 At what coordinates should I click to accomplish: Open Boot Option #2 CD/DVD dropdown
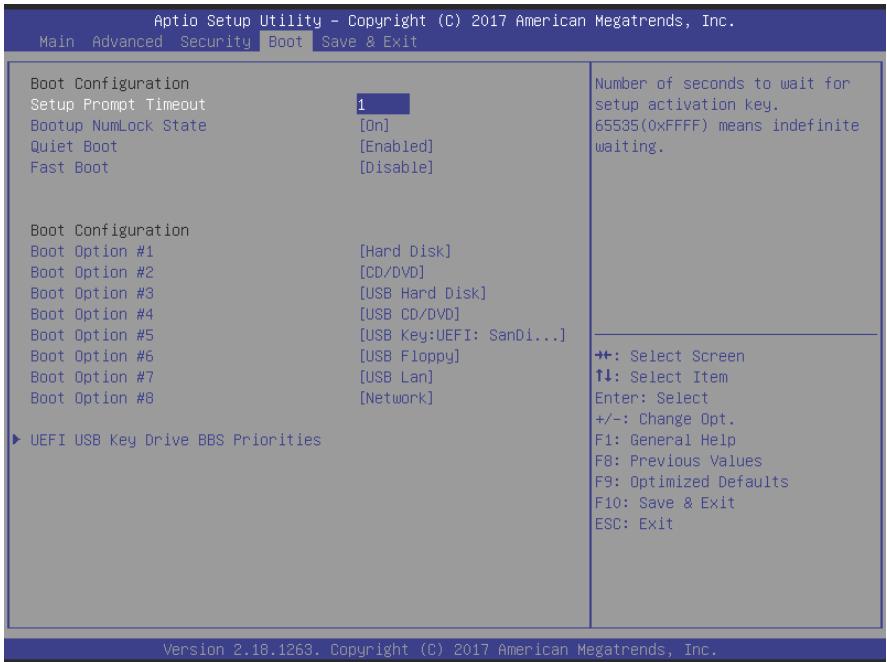pos(392,272)
